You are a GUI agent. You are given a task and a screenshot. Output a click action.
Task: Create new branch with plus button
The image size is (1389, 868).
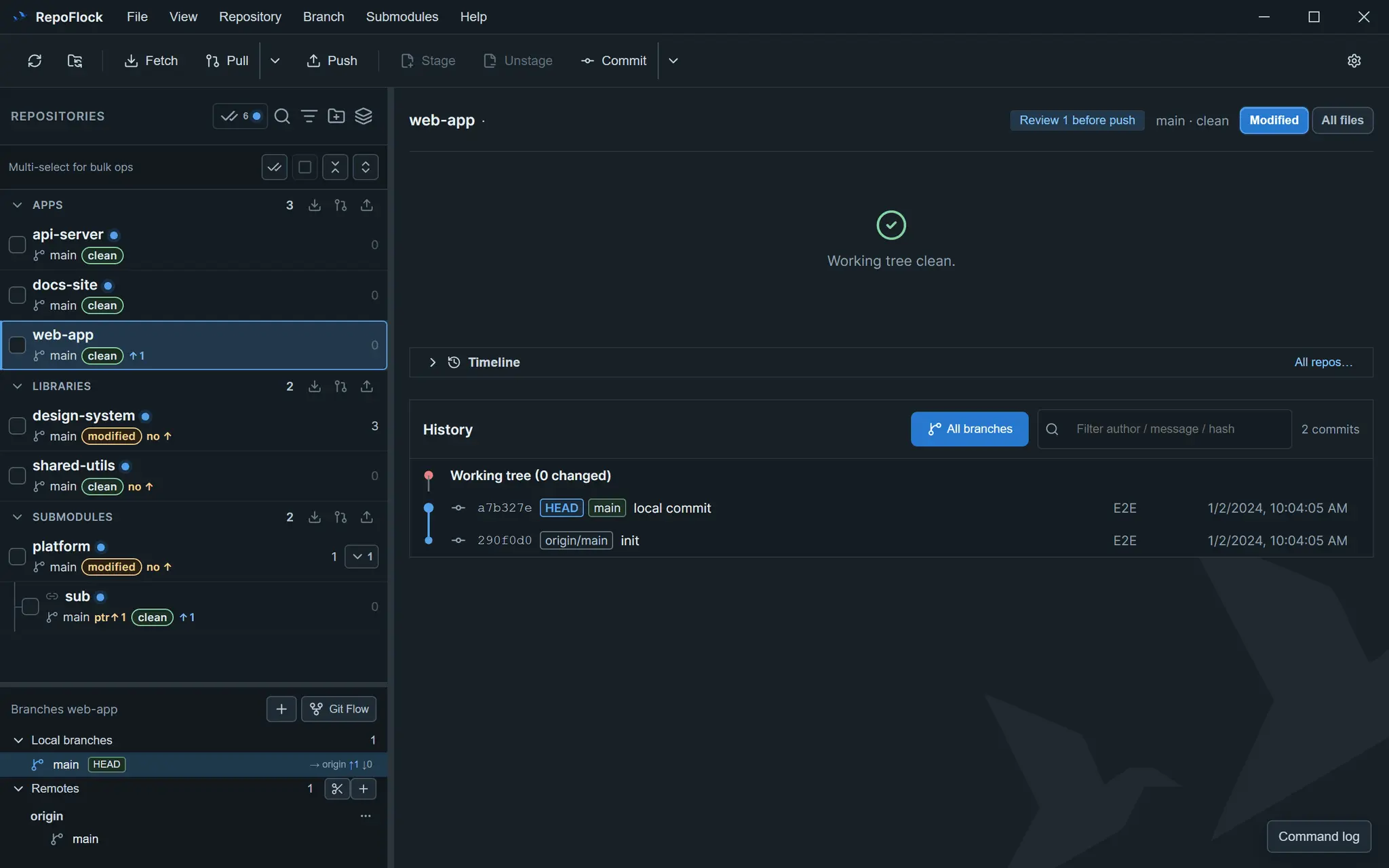tap(281, 709)
